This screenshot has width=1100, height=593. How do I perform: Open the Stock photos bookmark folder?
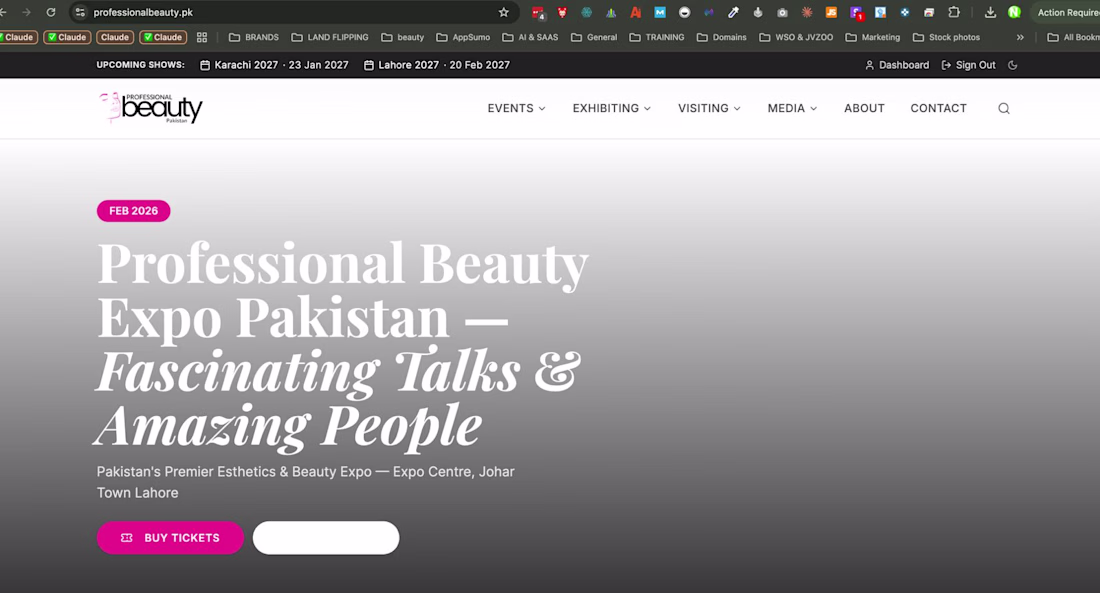click(946, 37)
